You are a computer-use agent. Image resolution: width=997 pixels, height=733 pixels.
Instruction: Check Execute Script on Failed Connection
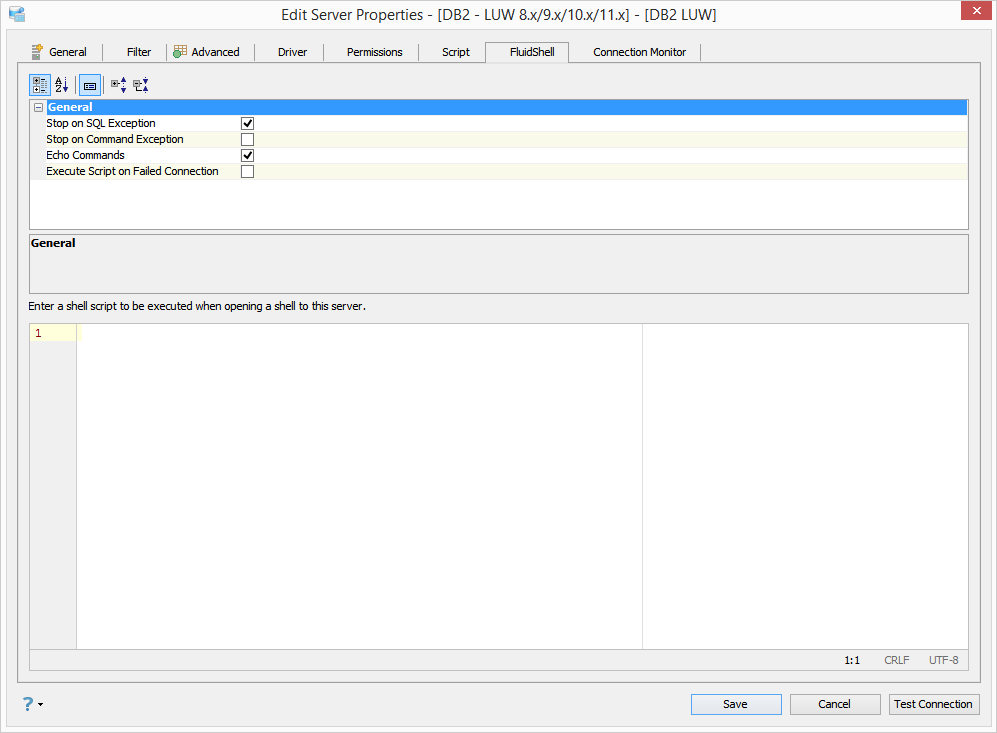tap(247, 172)
